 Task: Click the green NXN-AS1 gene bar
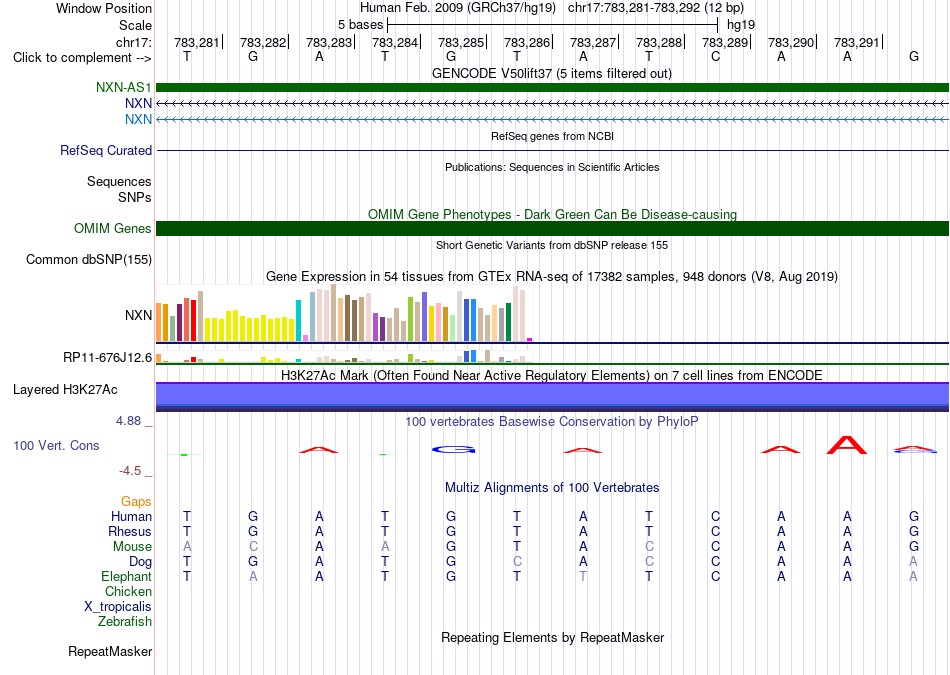[552, 87]
